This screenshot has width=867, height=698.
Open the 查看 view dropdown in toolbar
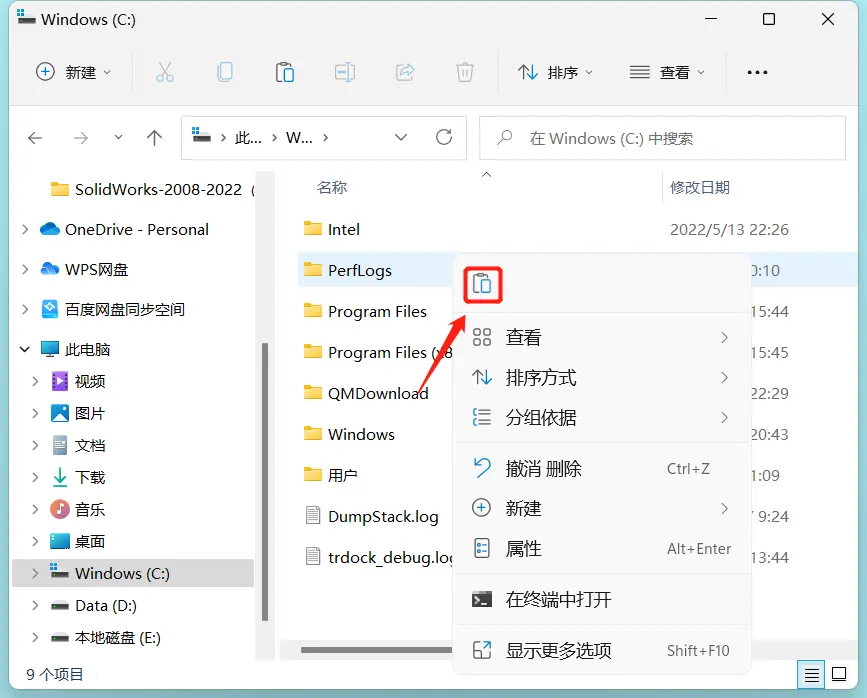(x=667, y=72)
